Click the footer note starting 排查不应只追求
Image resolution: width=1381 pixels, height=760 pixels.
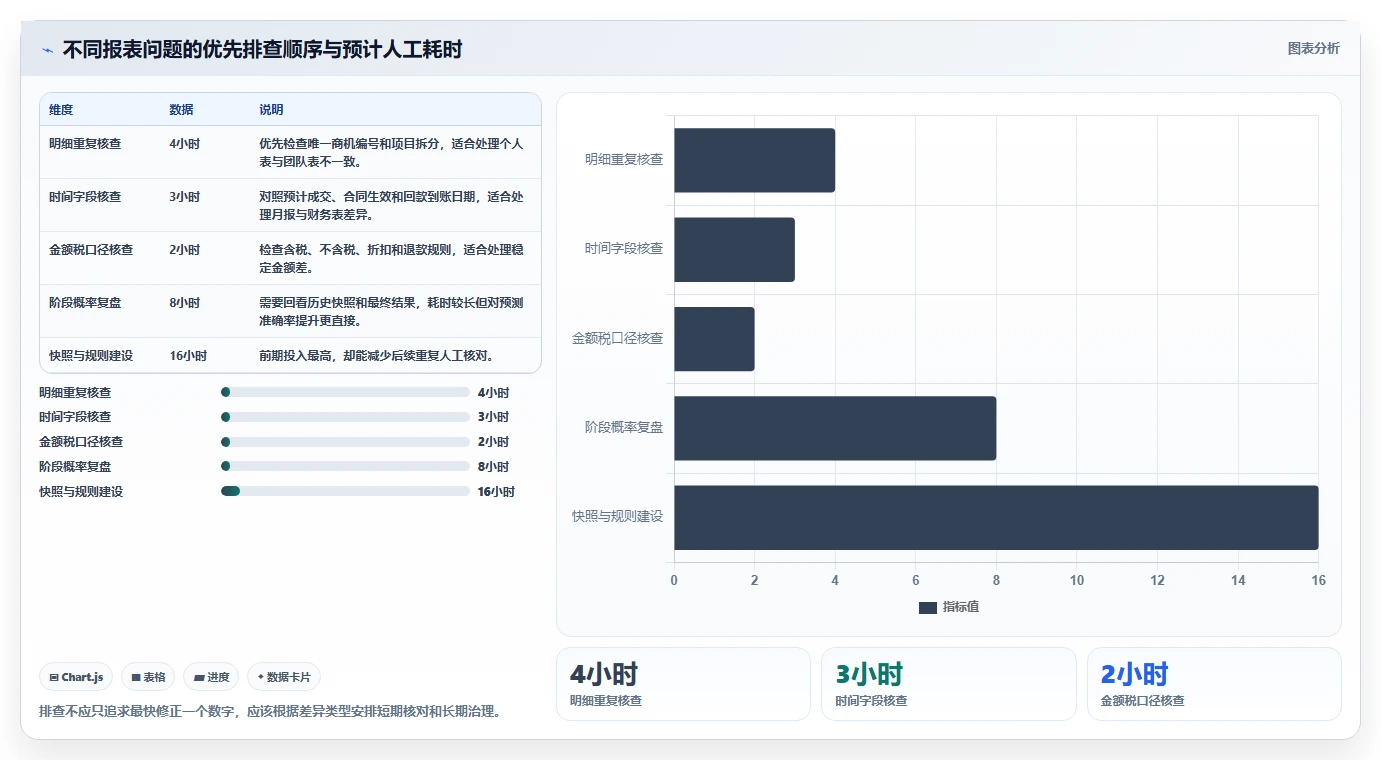pos(269,712)
